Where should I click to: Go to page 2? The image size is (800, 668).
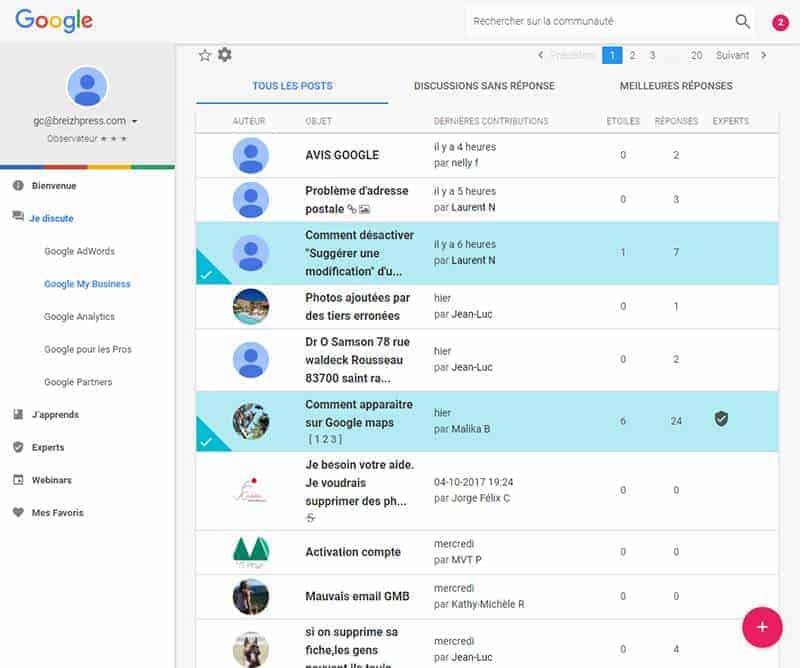632,55
